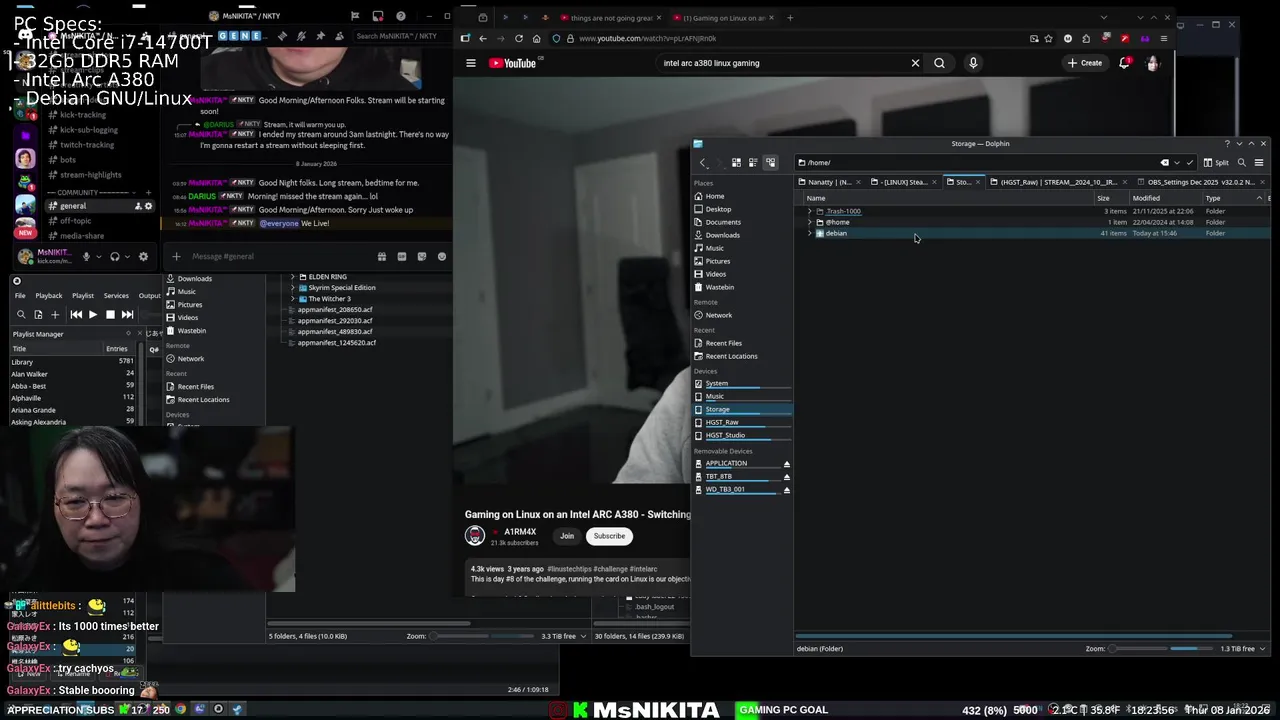The height and width of the screenshot is (720, 1280).
Task: Skip to next track in music player
Action: click(x=127, y=314)
